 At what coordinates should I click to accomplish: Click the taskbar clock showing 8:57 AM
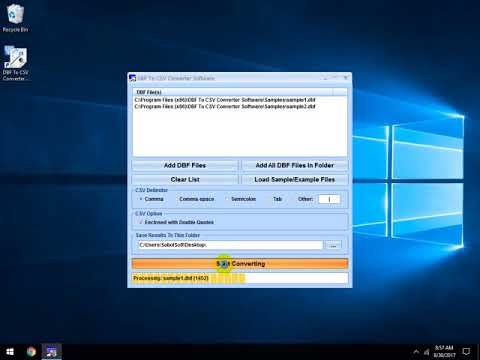[444, 351]
